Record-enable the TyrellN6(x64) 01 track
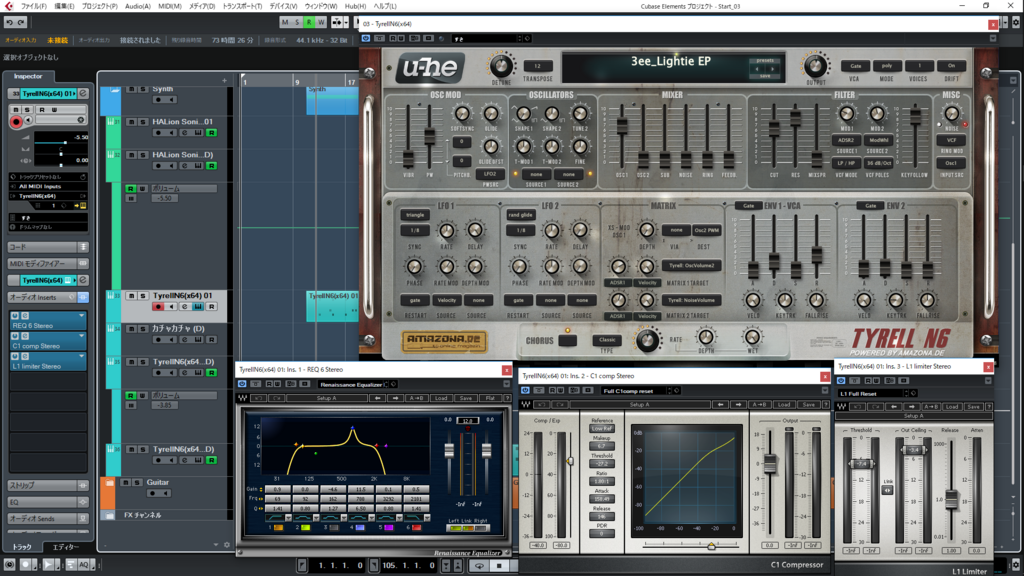 158,306
